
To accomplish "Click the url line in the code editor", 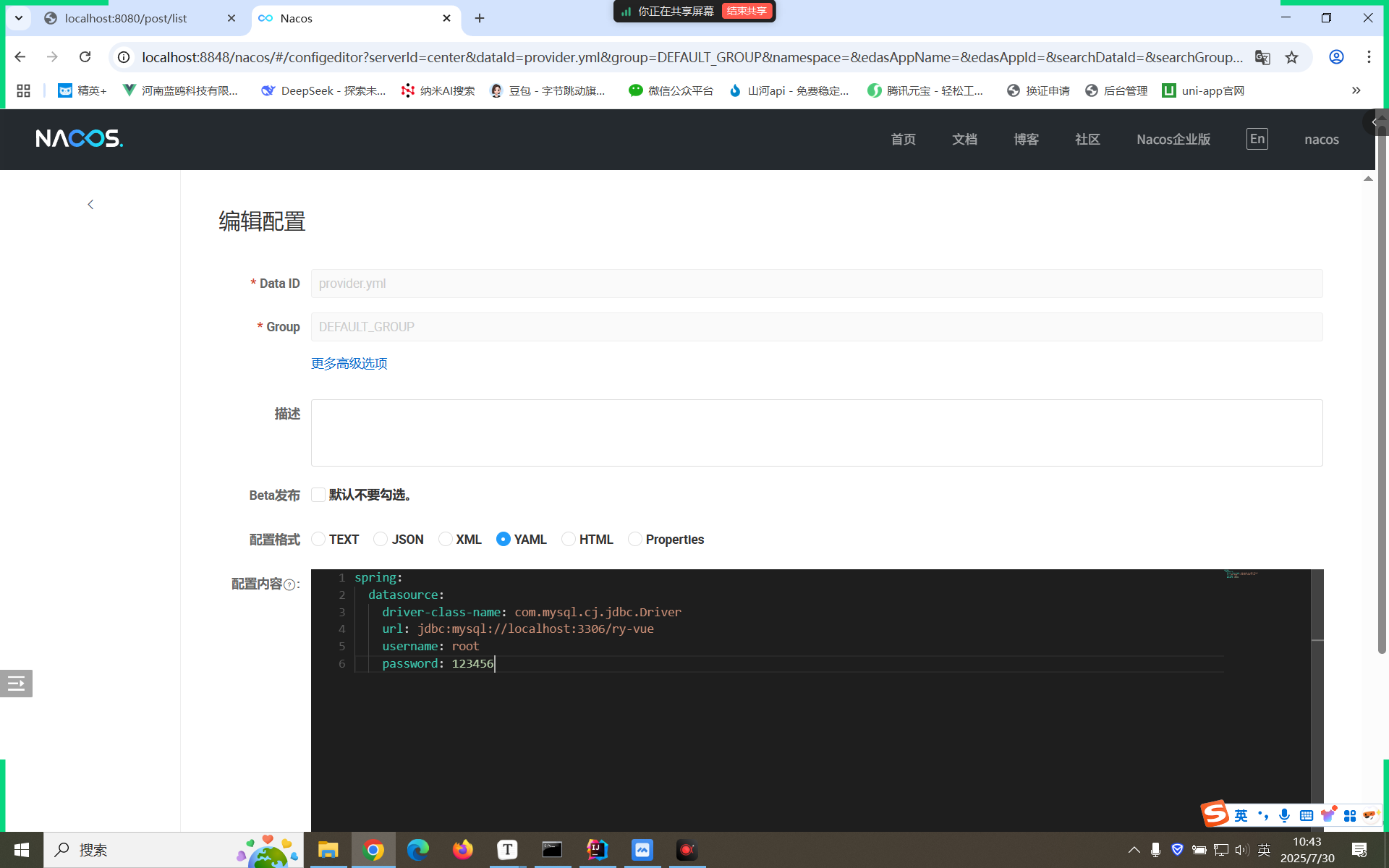I will pos(517,629).
